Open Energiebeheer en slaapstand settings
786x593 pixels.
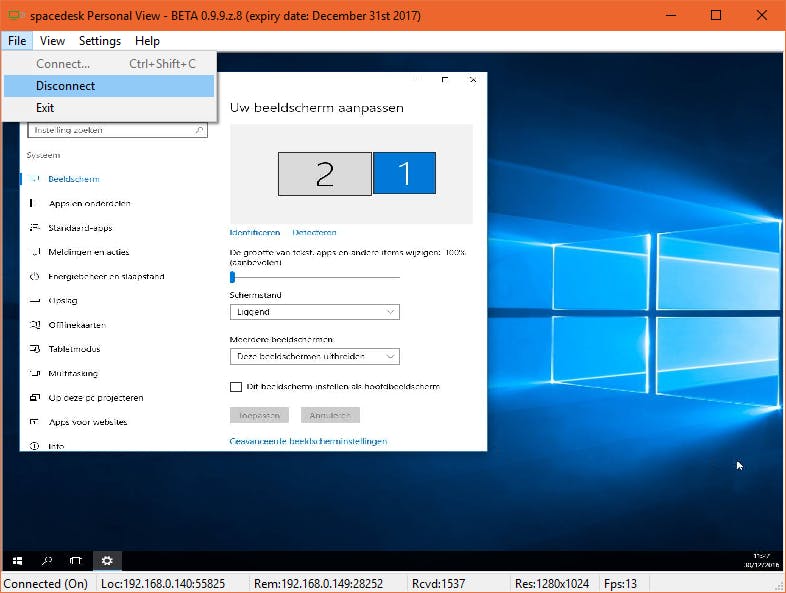click(x=106, y=276)
